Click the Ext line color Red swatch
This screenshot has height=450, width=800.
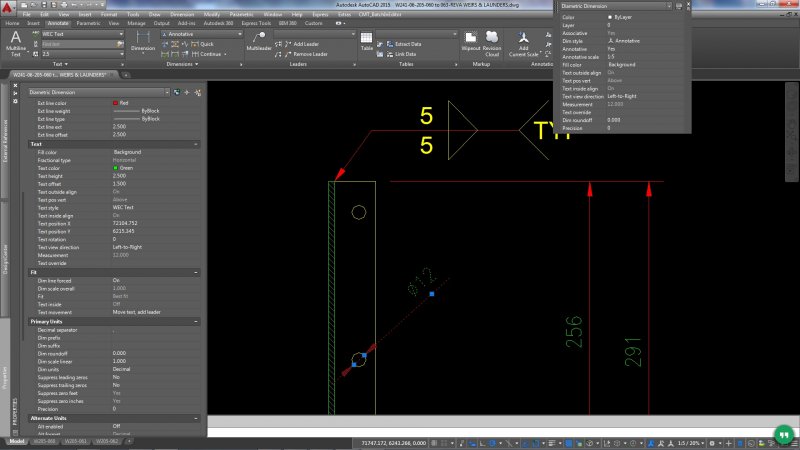[x=115, y=103]
